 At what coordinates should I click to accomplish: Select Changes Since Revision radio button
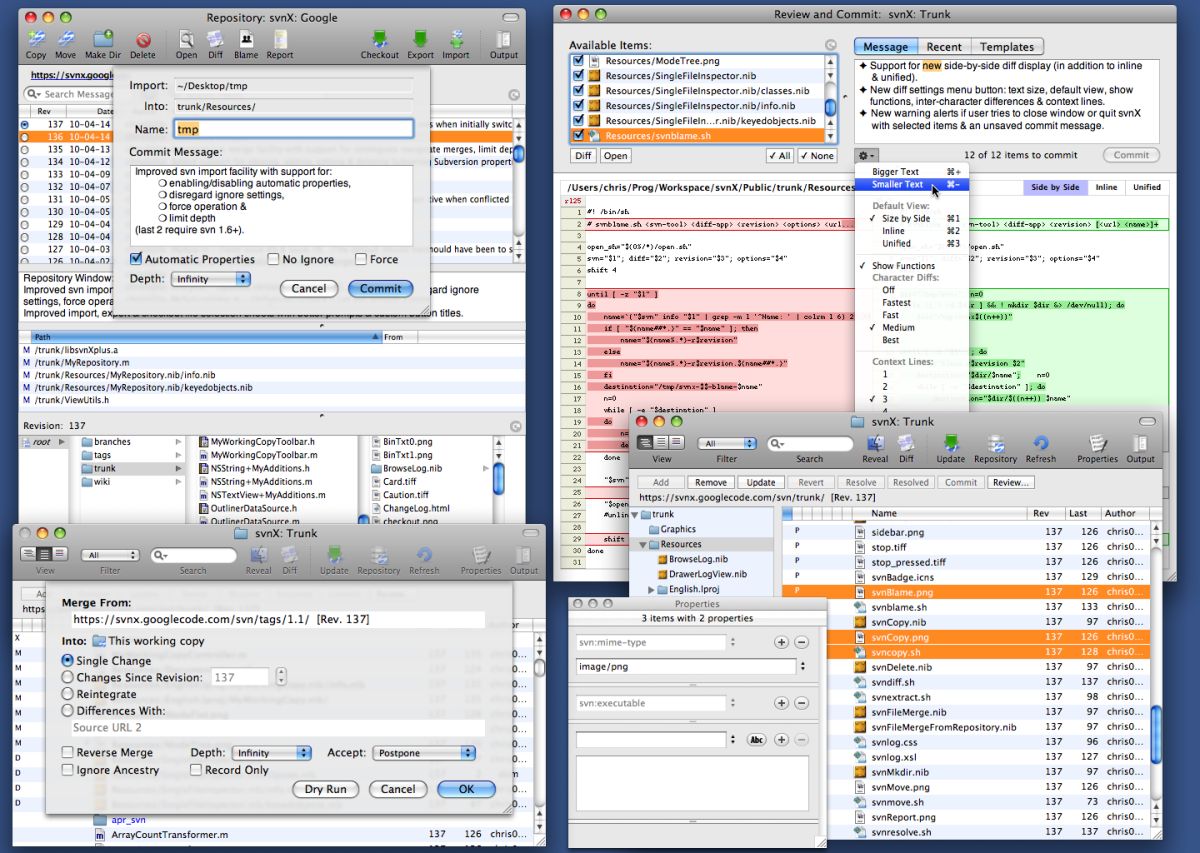pyautogui.click(x=68, y=677)
